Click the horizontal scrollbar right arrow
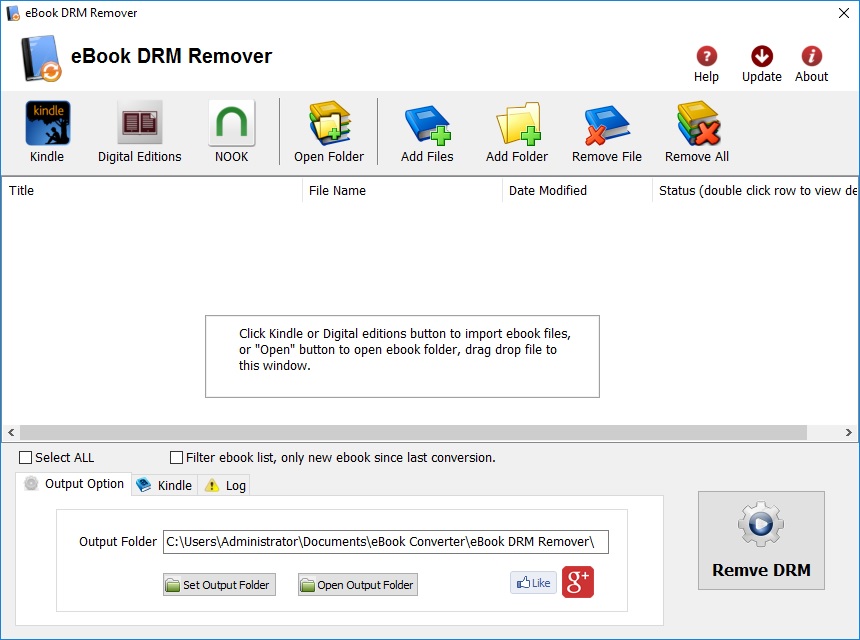This screenshot has height=640, width=860. [848, 432]
